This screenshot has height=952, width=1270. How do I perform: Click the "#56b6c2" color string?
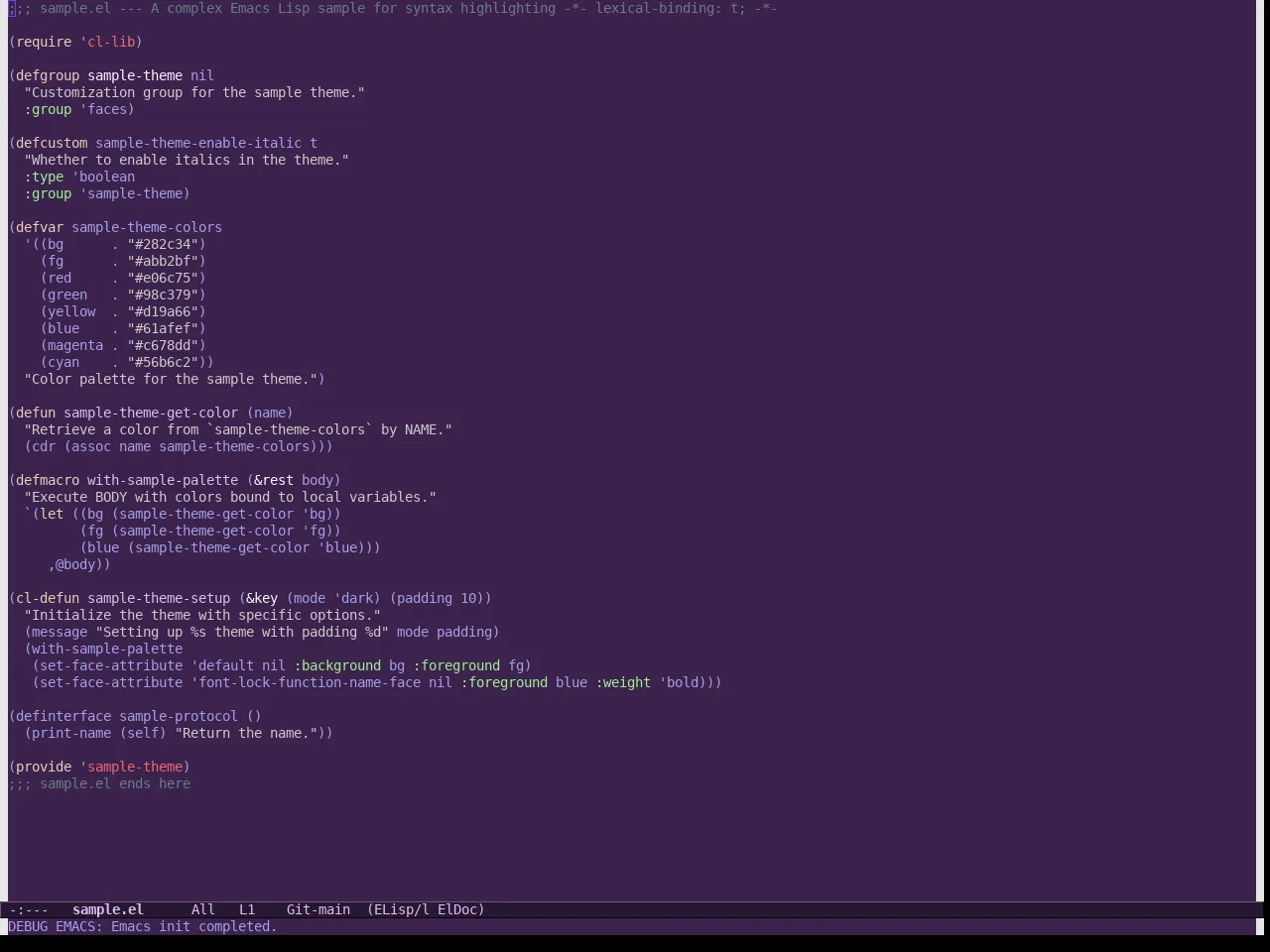click(163, 362)
